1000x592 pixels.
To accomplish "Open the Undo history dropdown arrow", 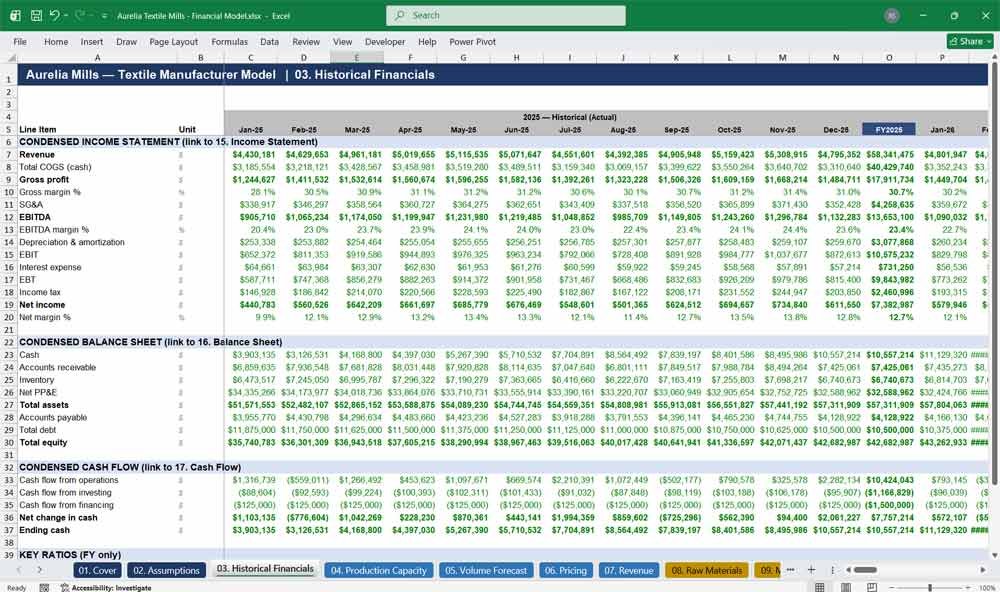I will coord(66,15).
